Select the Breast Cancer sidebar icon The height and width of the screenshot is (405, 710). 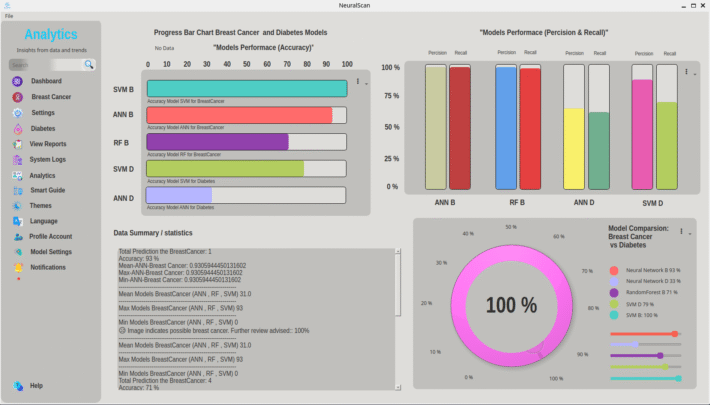click(18, 97)
